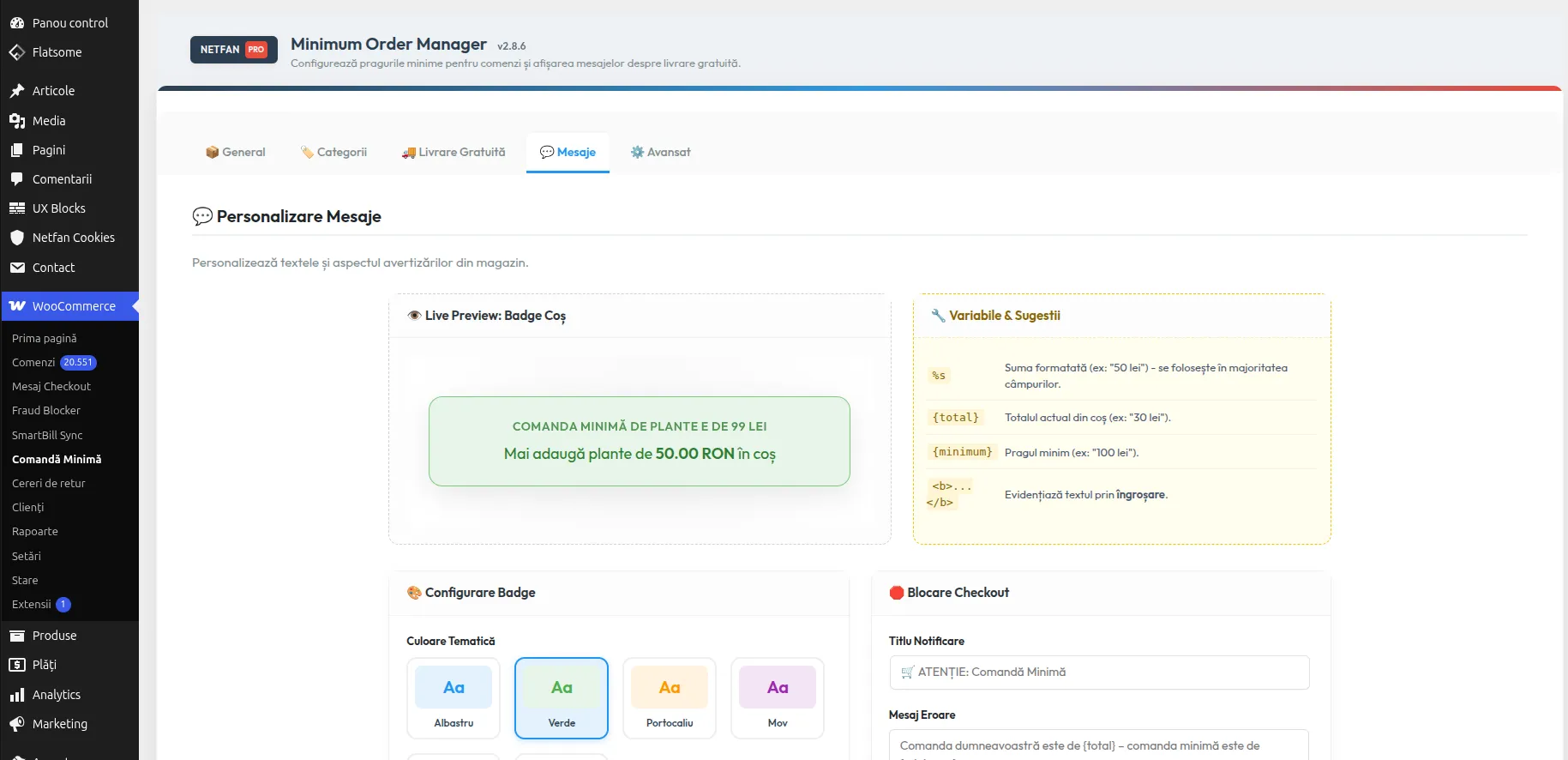Open the Analytics bar chart icon
Image resolution: width=1568 pixels, height=760 pixels.
click(17, 695)
